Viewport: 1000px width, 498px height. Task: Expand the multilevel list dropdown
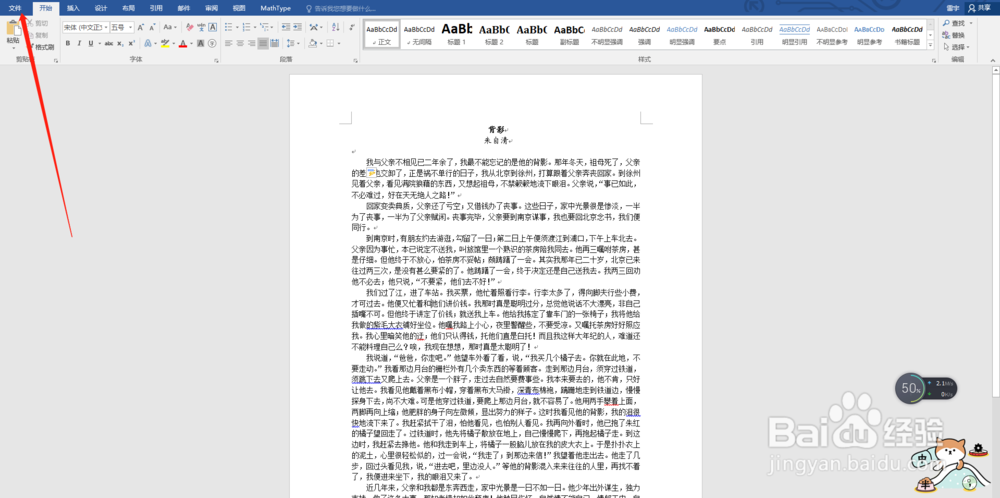point(272,27)
